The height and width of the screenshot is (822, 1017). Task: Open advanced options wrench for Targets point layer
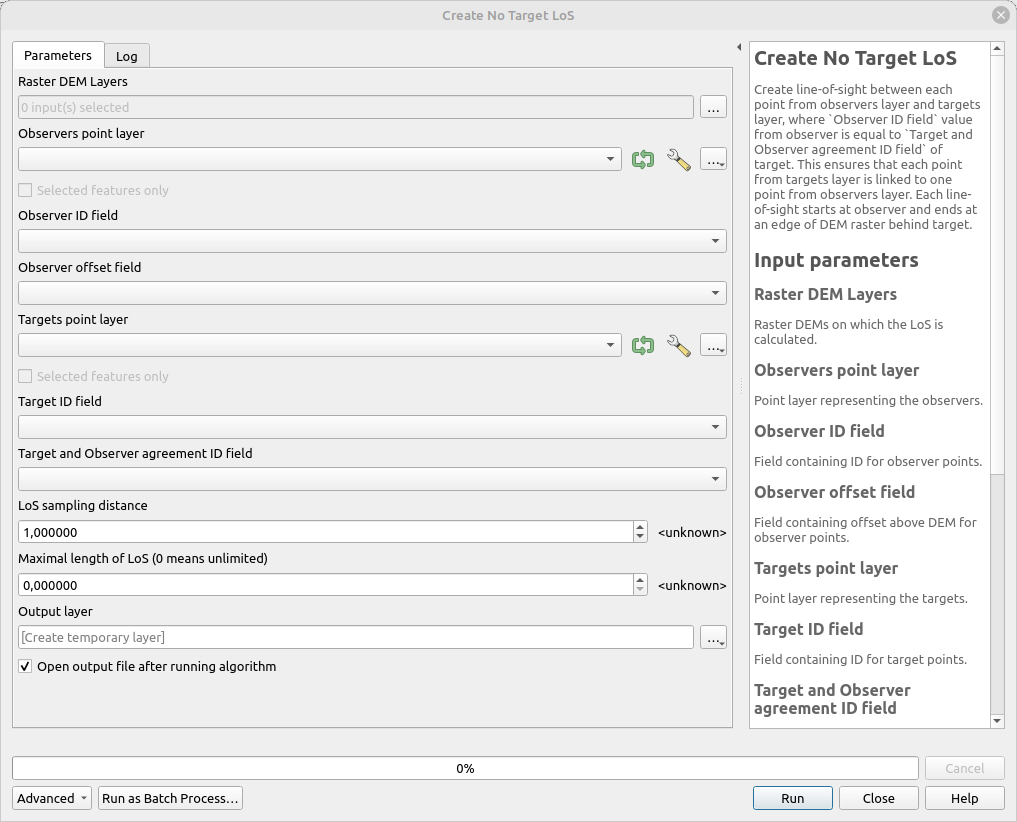coord(679,345)
